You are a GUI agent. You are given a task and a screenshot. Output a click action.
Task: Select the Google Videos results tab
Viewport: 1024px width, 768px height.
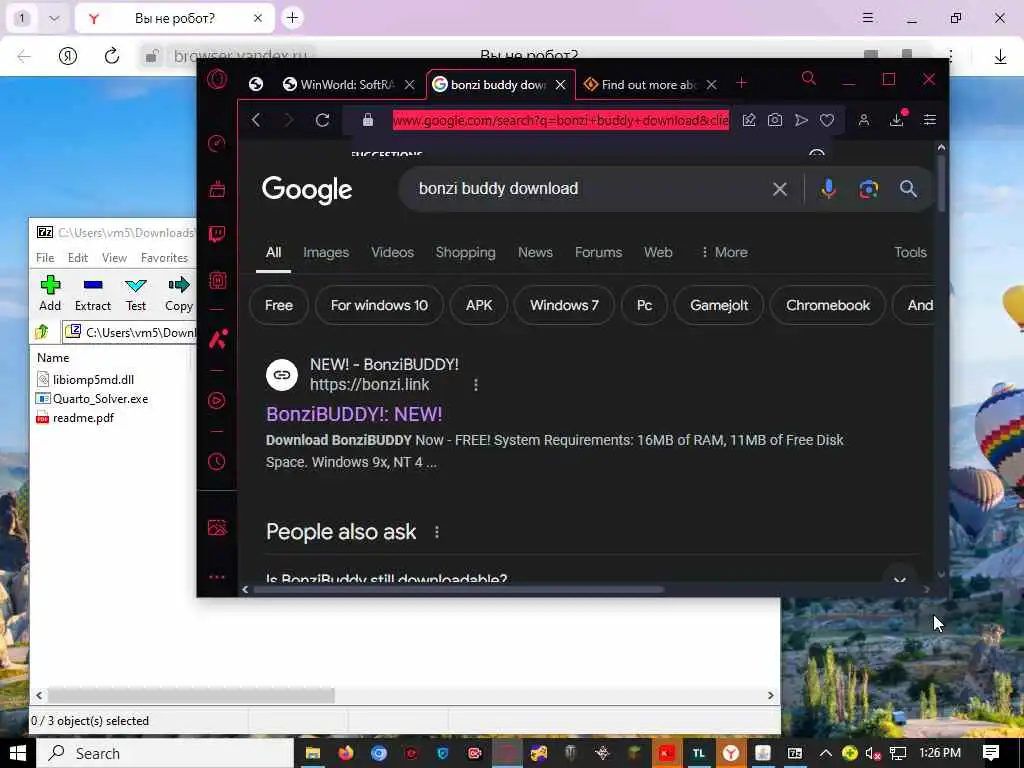tap(392, 252)
